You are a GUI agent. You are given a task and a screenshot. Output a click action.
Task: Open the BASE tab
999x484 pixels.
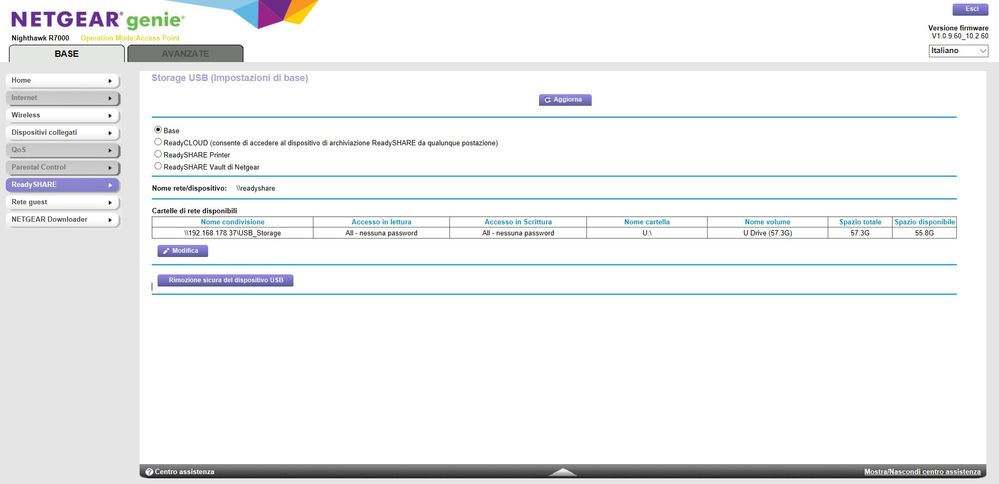tap(66, 54)
